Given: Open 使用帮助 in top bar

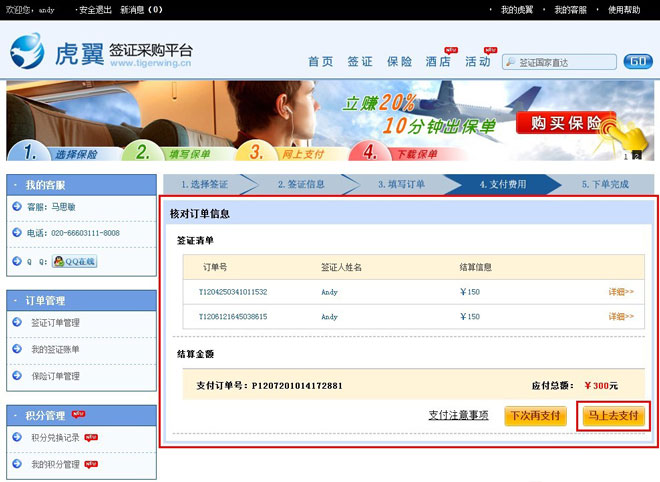Looking at the screenshot, I should (x=624, y=10).
